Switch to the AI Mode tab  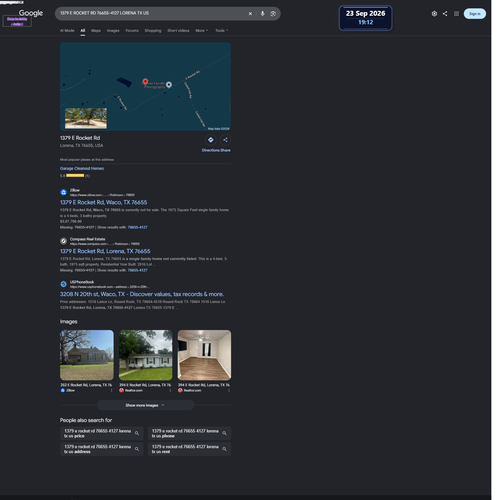[67, 30]
